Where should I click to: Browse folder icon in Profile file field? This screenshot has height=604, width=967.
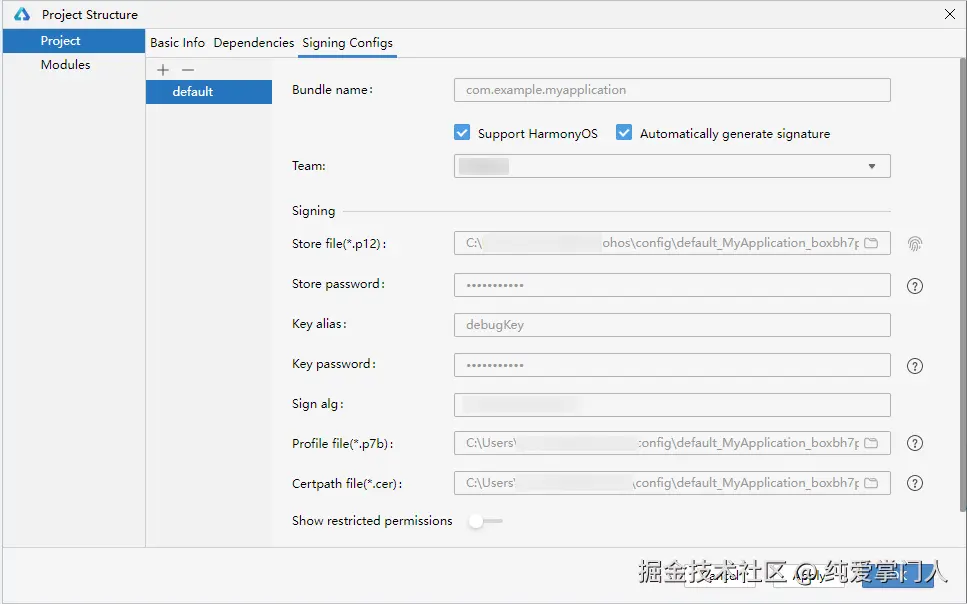[x=871, y=443]
